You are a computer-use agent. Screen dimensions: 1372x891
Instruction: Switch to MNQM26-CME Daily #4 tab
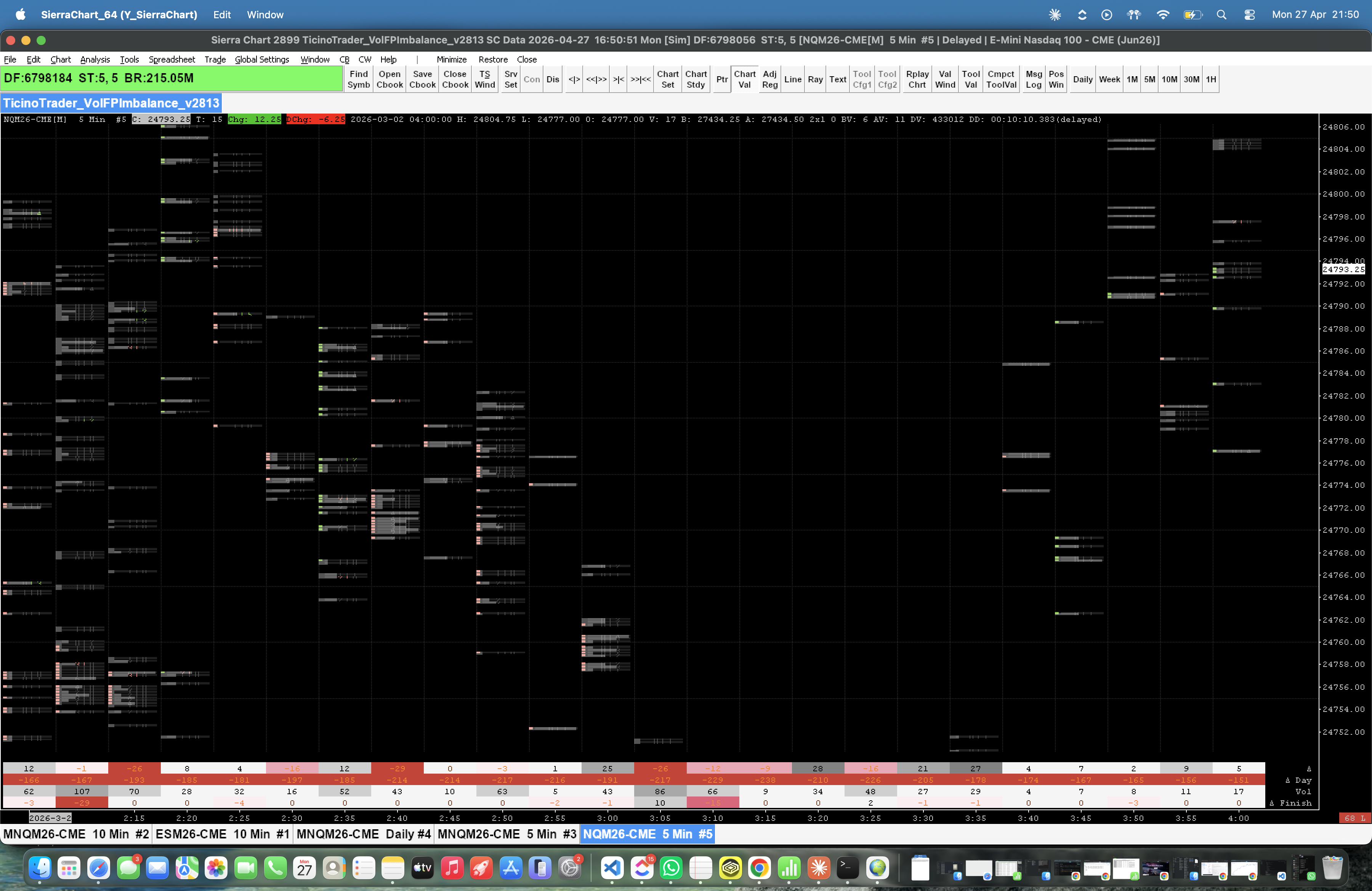pos(363,834)
